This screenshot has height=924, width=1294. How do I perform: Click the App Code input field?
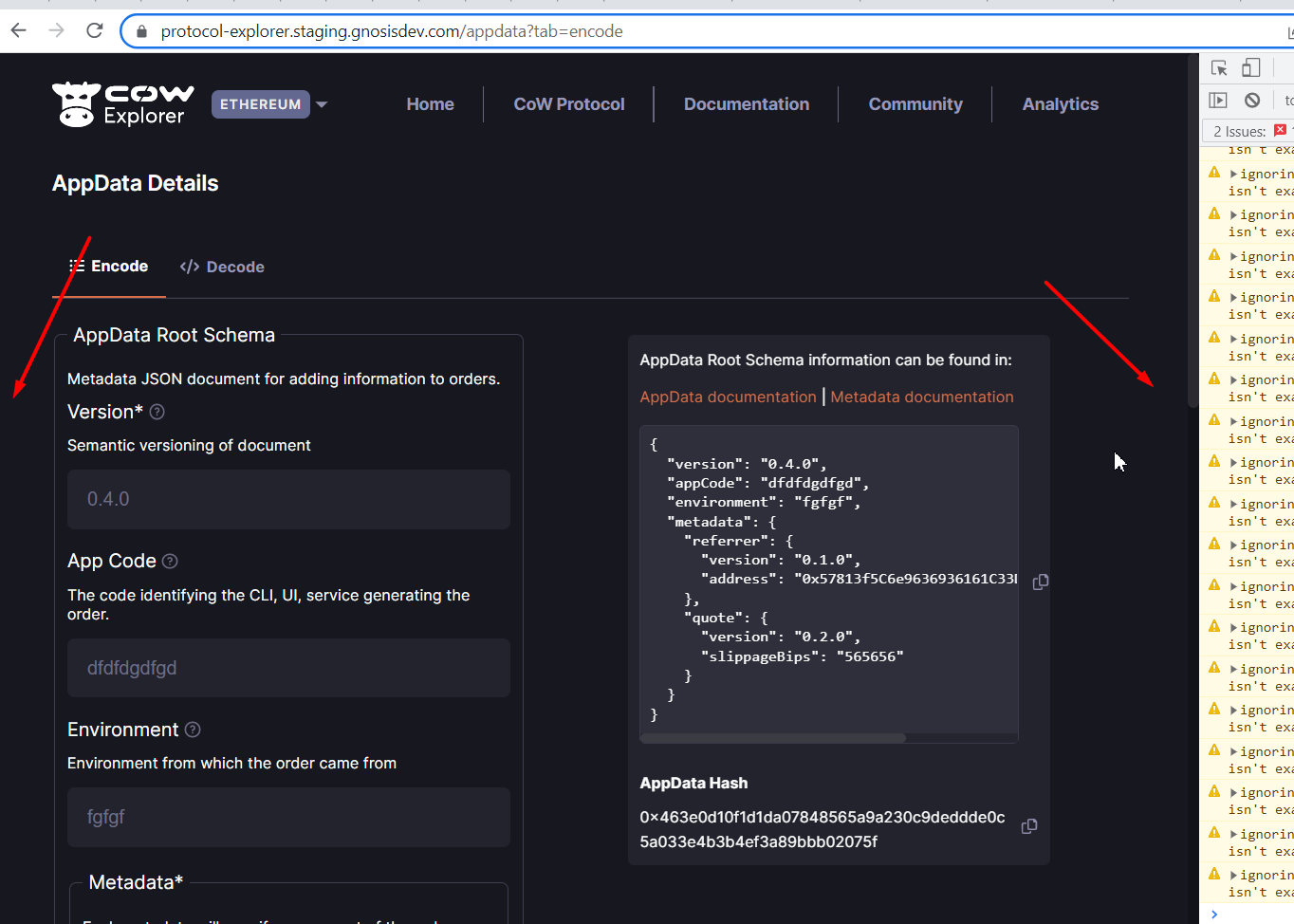[x=288, y=668]
